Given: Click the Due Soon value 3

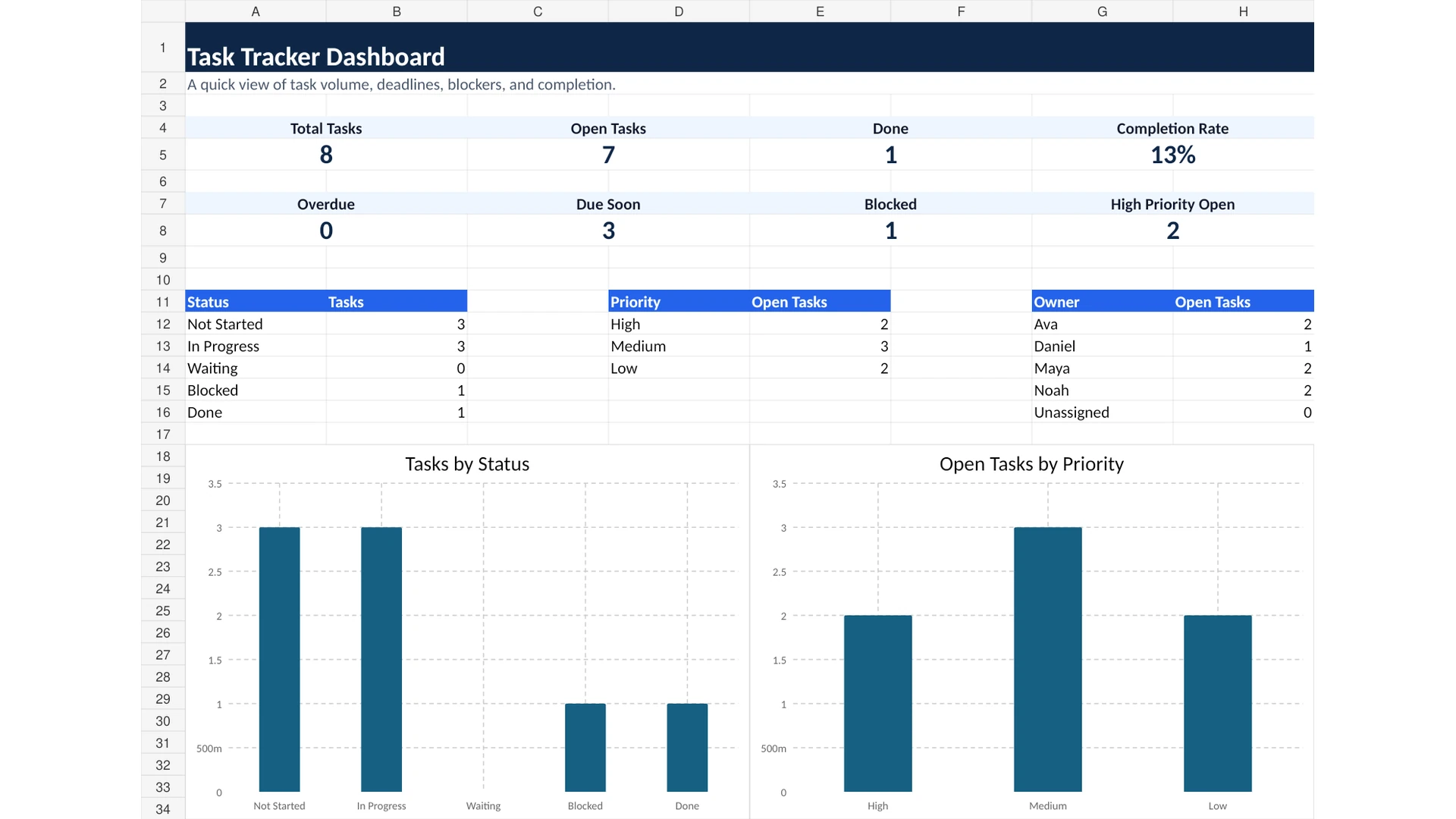Looking at the screenshot, I should click(608, 231).
